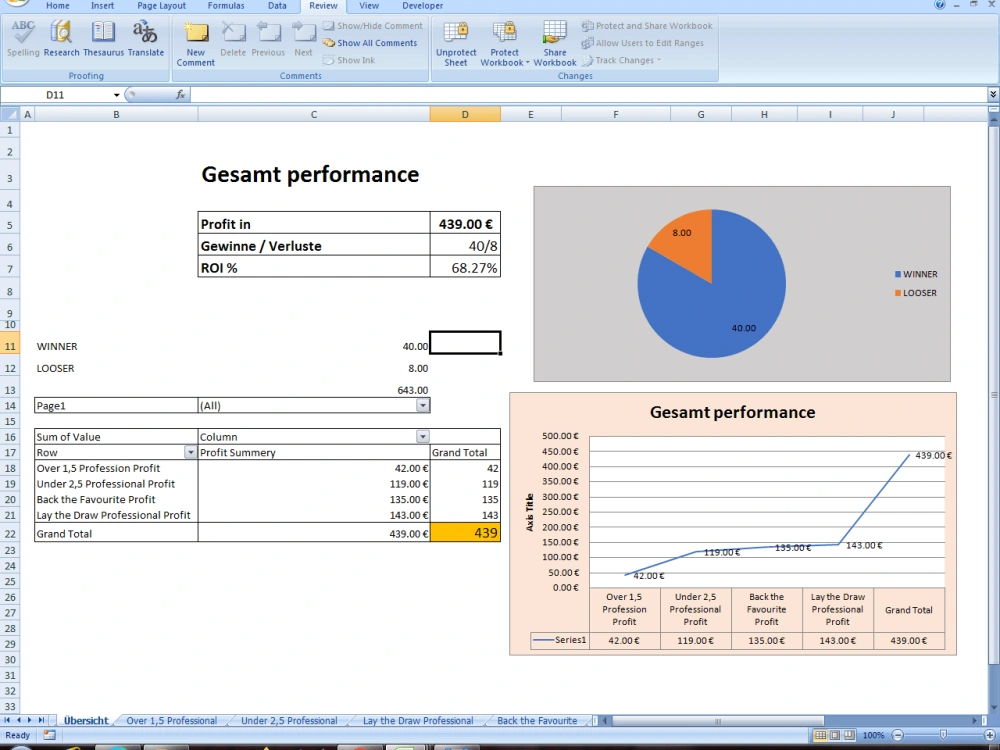Select the orange LOOSER pie slice
The width and height of the screenshot is (1000, 750).
coord(686,244)
